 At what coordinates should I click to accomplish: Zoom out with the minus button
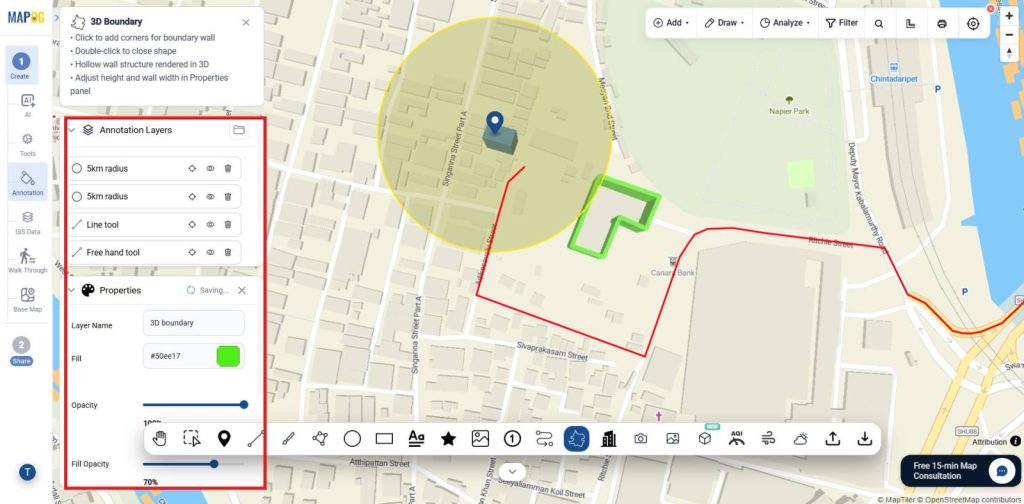(1010, 35)
